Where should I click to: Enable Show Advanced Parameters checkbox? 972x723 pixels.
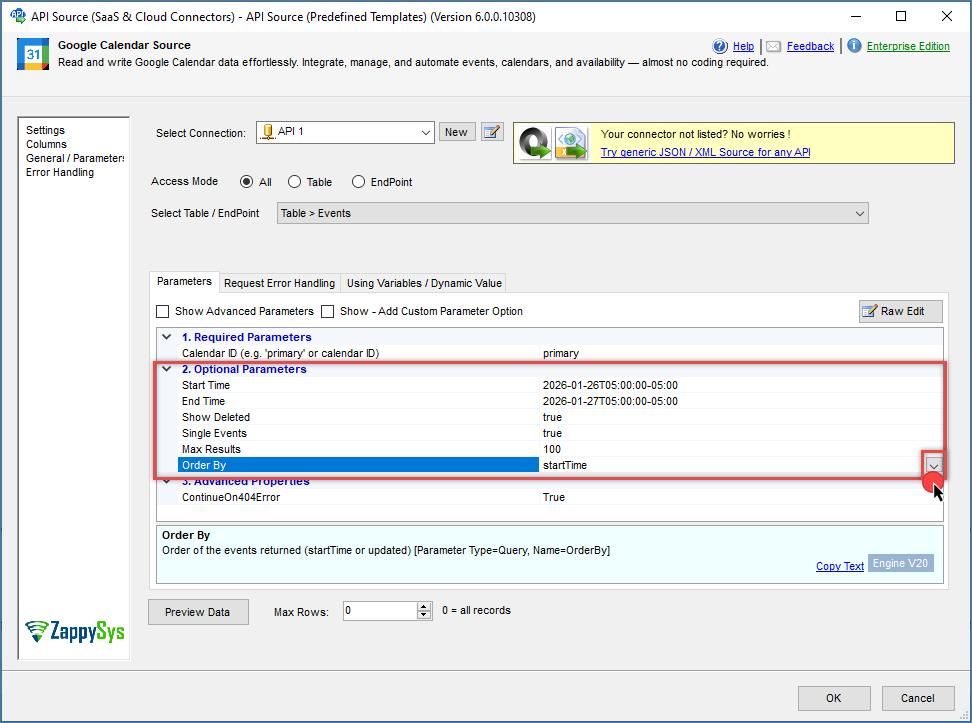pyautogui.click(x=163, y=311)
